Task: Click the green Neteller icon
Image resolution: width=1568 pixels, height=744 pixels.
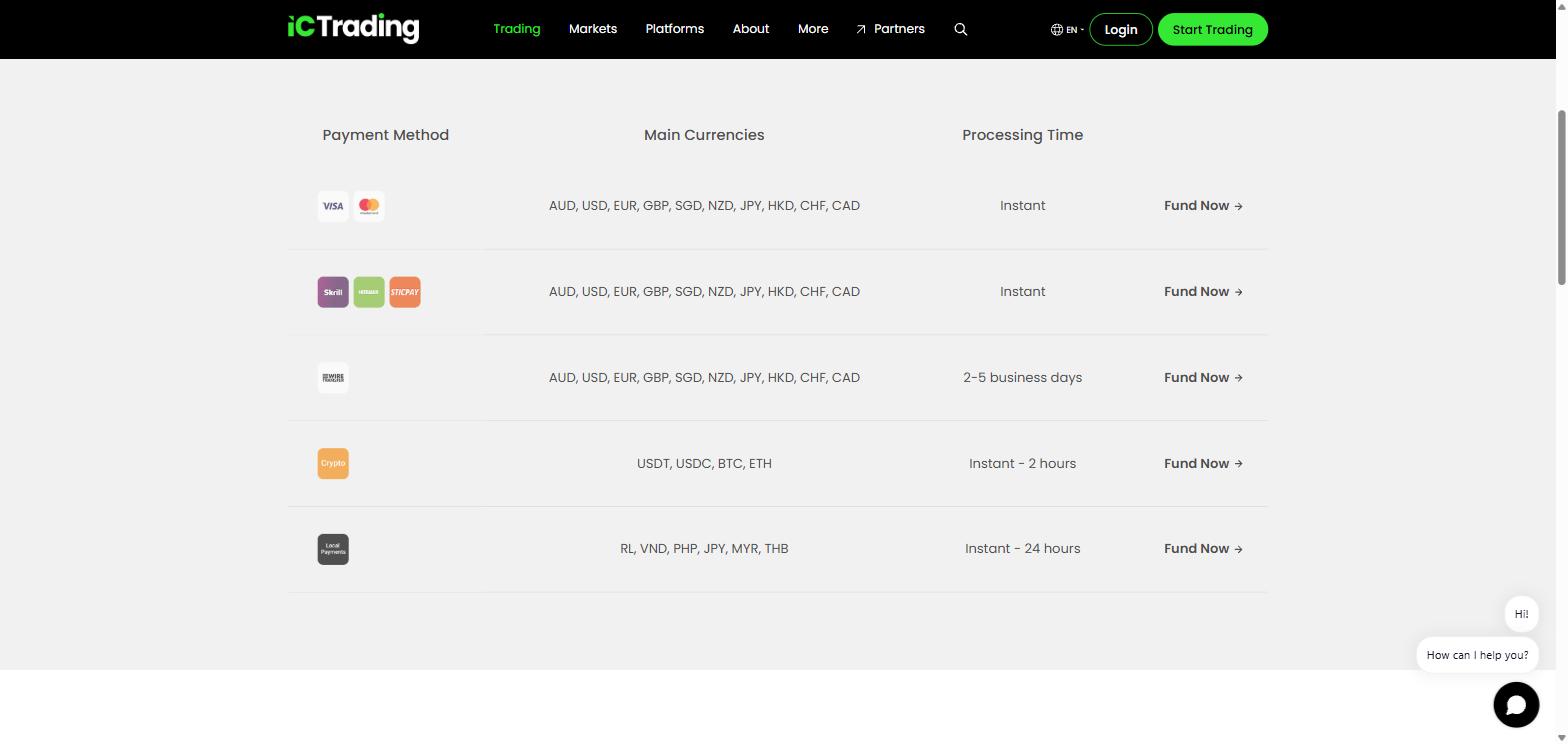Action: click(369, 292)
